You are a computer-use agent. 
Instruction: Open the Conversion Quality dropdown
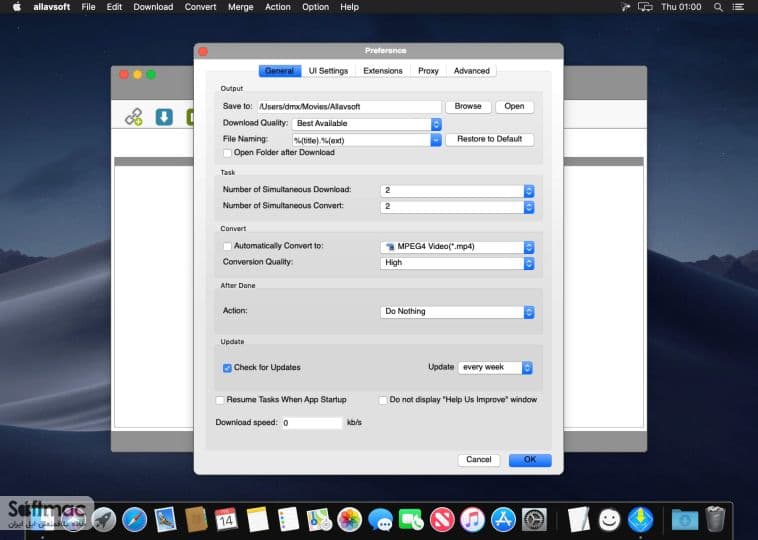point(457,263)
